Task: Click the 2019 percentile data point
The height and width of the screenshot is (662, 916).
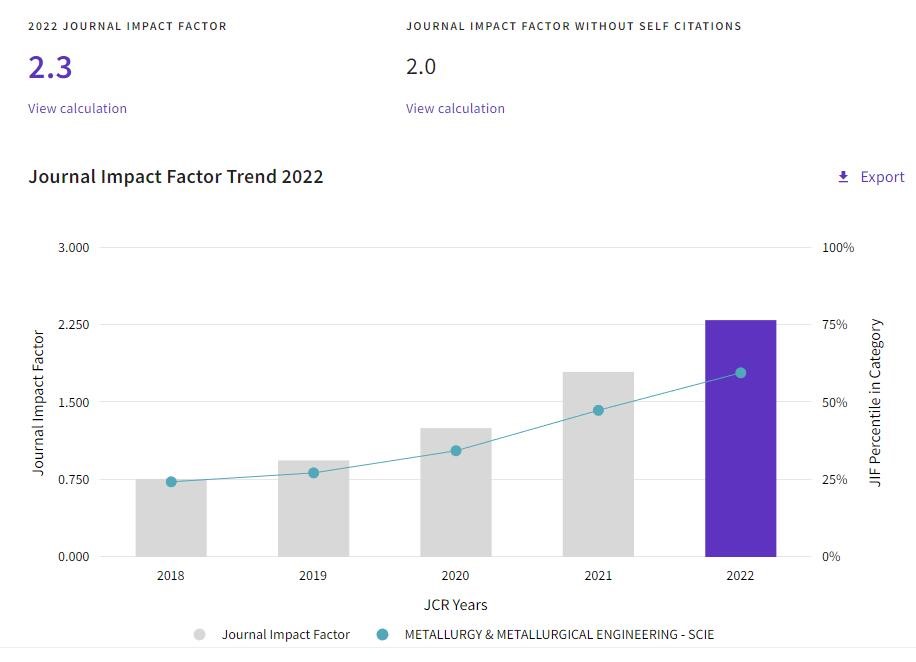Action: [x=313, y=473]
